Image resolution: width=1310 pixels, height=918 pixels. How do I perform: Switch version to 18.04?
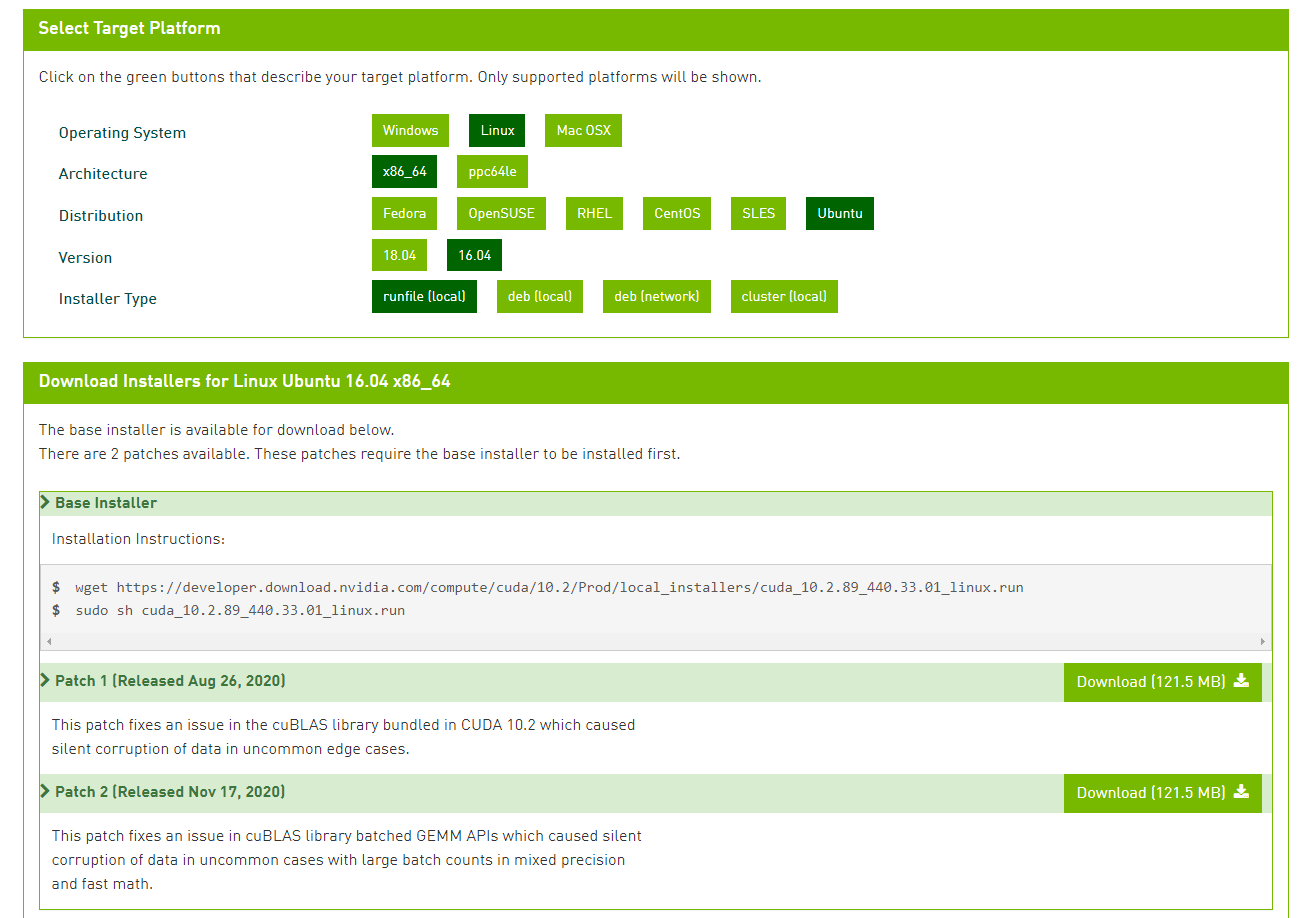399,255
